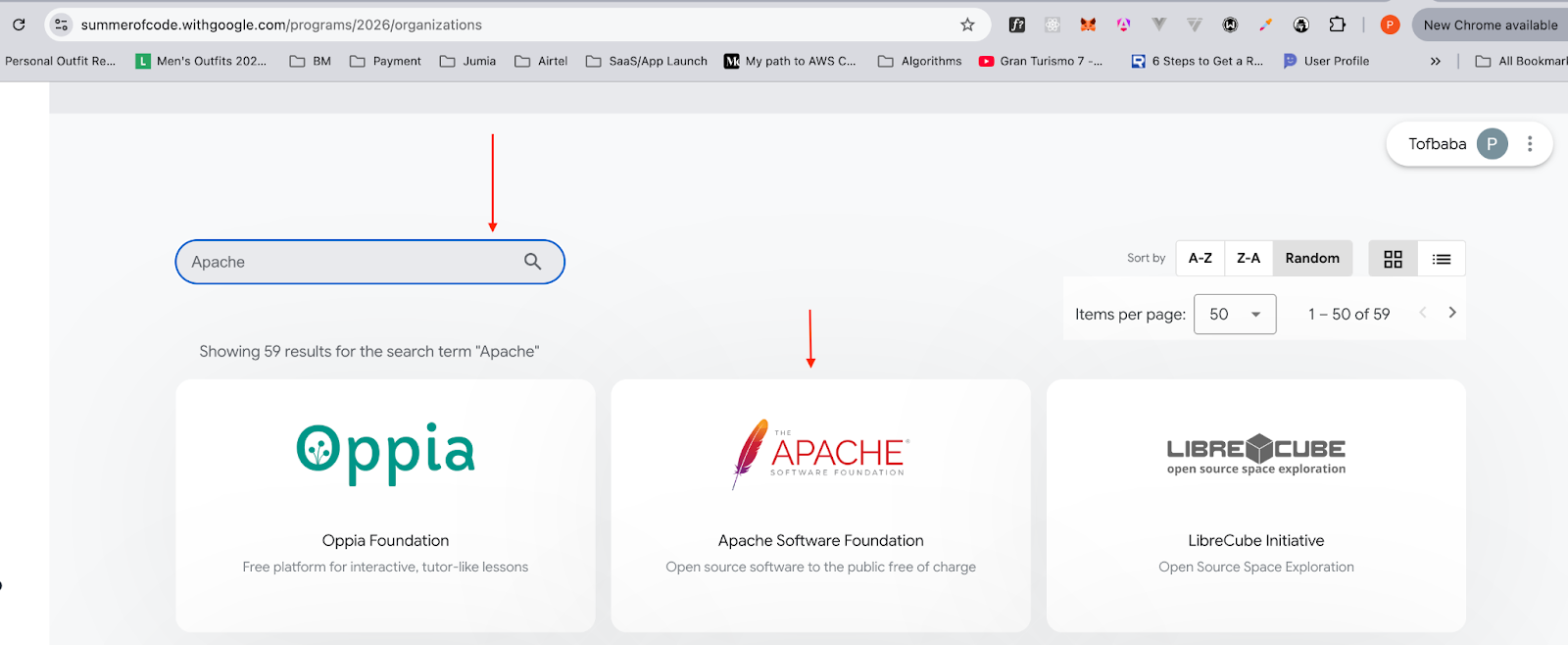Click the New Chrome available button

[1490, 25]
